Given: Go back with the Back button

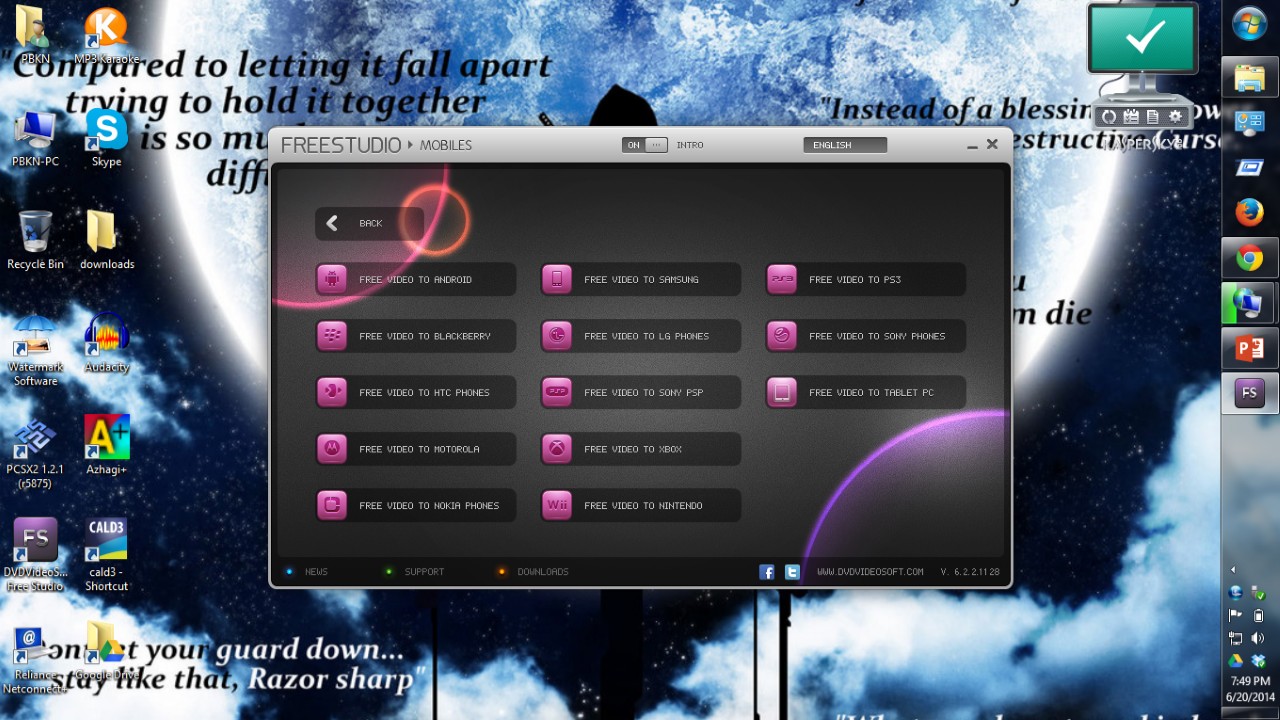Looking at the screenshot, I should (369, 224).
